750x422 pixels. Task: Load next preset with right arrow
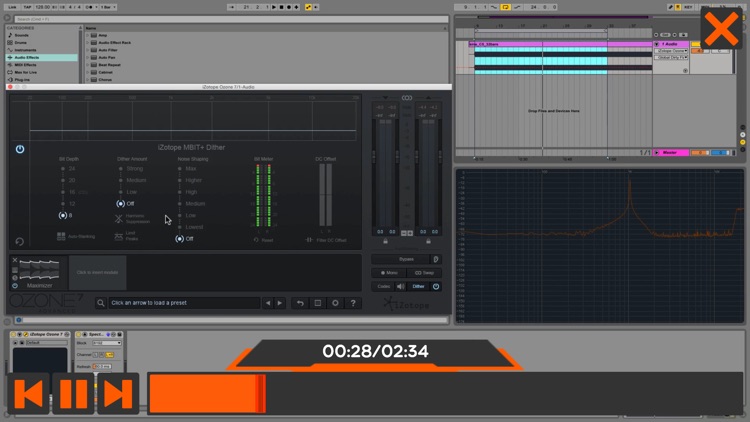[x=280, y=303]
